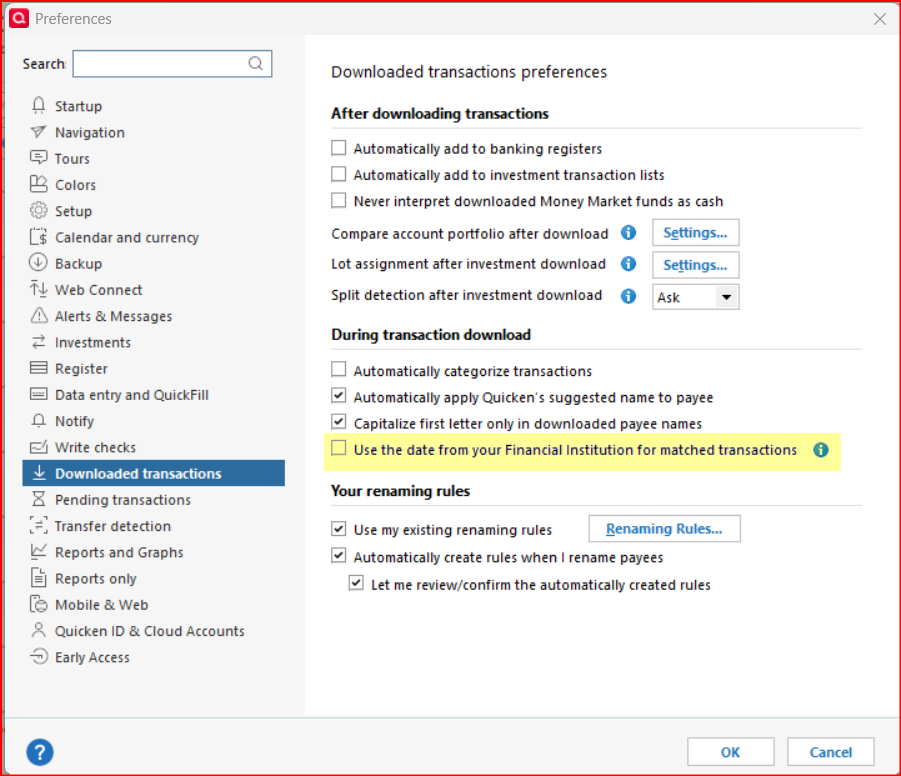Click the Notify bell icon
Image resolution: width=901 pixels, height=776 pixels.
[x=38, y=421]
